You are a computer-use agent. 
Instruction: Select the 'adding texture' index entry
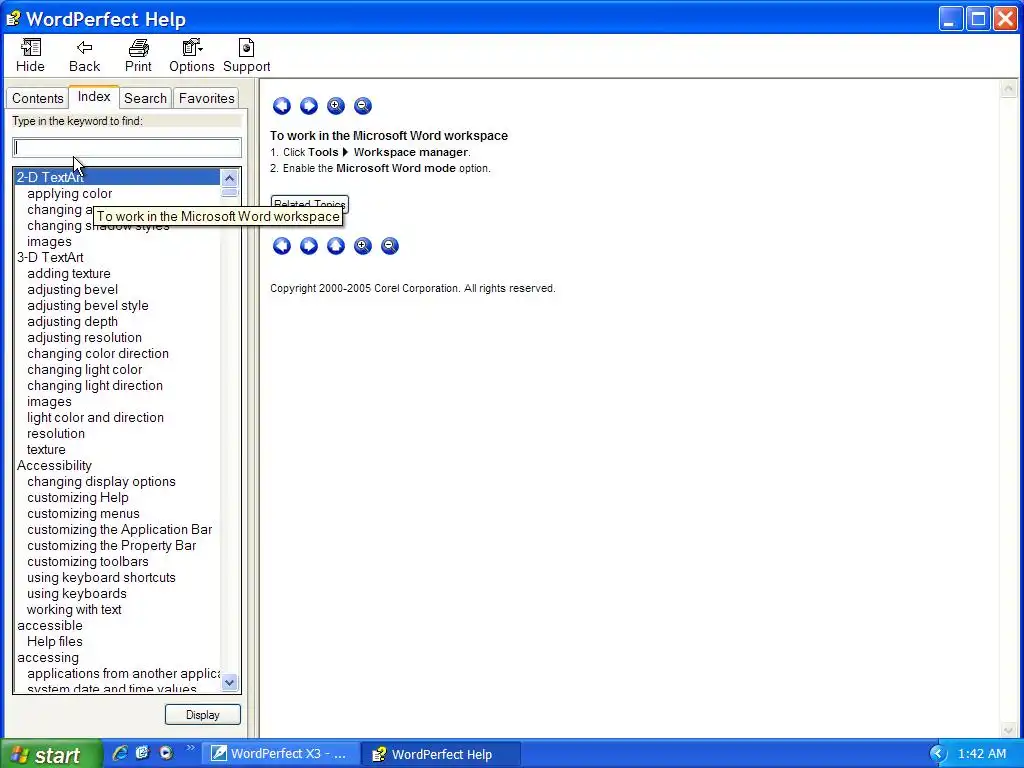(69, 274)
